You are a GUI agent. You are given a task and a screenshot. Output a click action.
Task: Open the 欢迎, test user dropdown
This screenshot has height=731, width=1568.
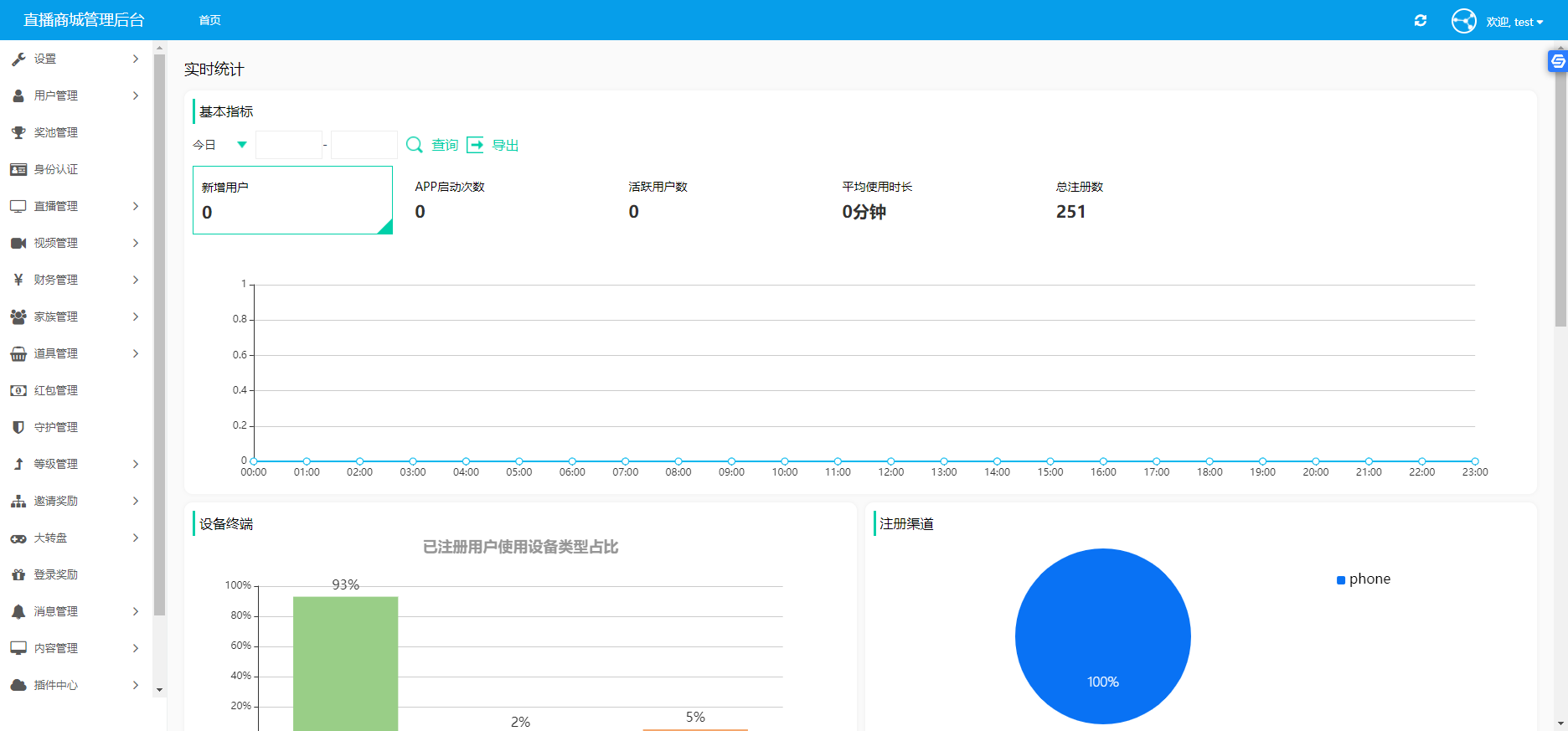coord(1514,22)
